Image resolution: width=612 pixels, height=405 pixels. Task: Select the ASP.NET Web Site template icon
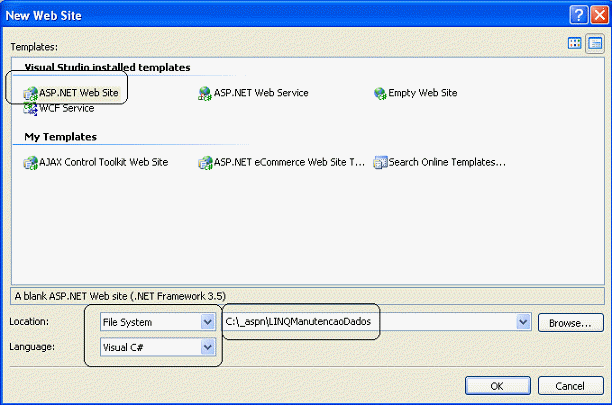30,94
